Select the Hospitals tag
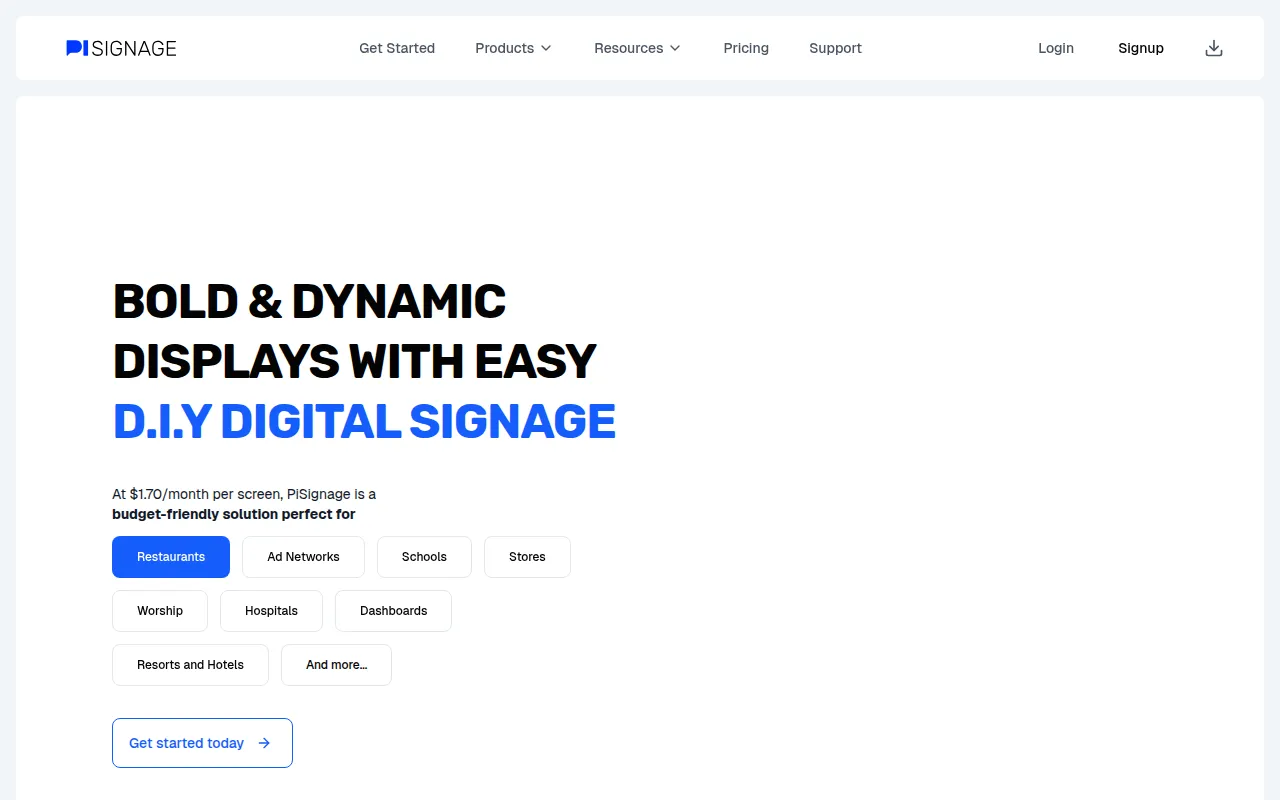Screen dimensions: 1280x800 [x=271, y=611]
